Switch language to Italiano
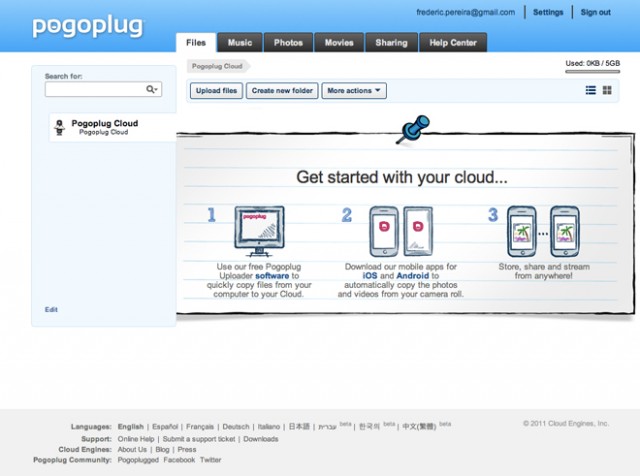 pos(269,427)
